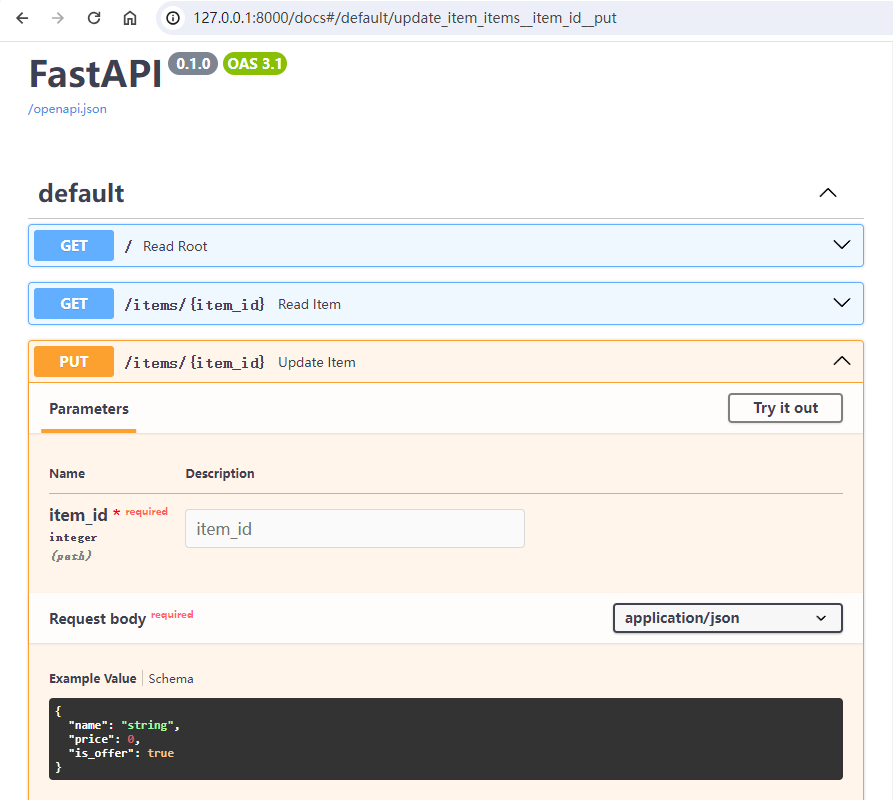
Task: Expand GET Read Item chevron
Action: tap(842, 302)
